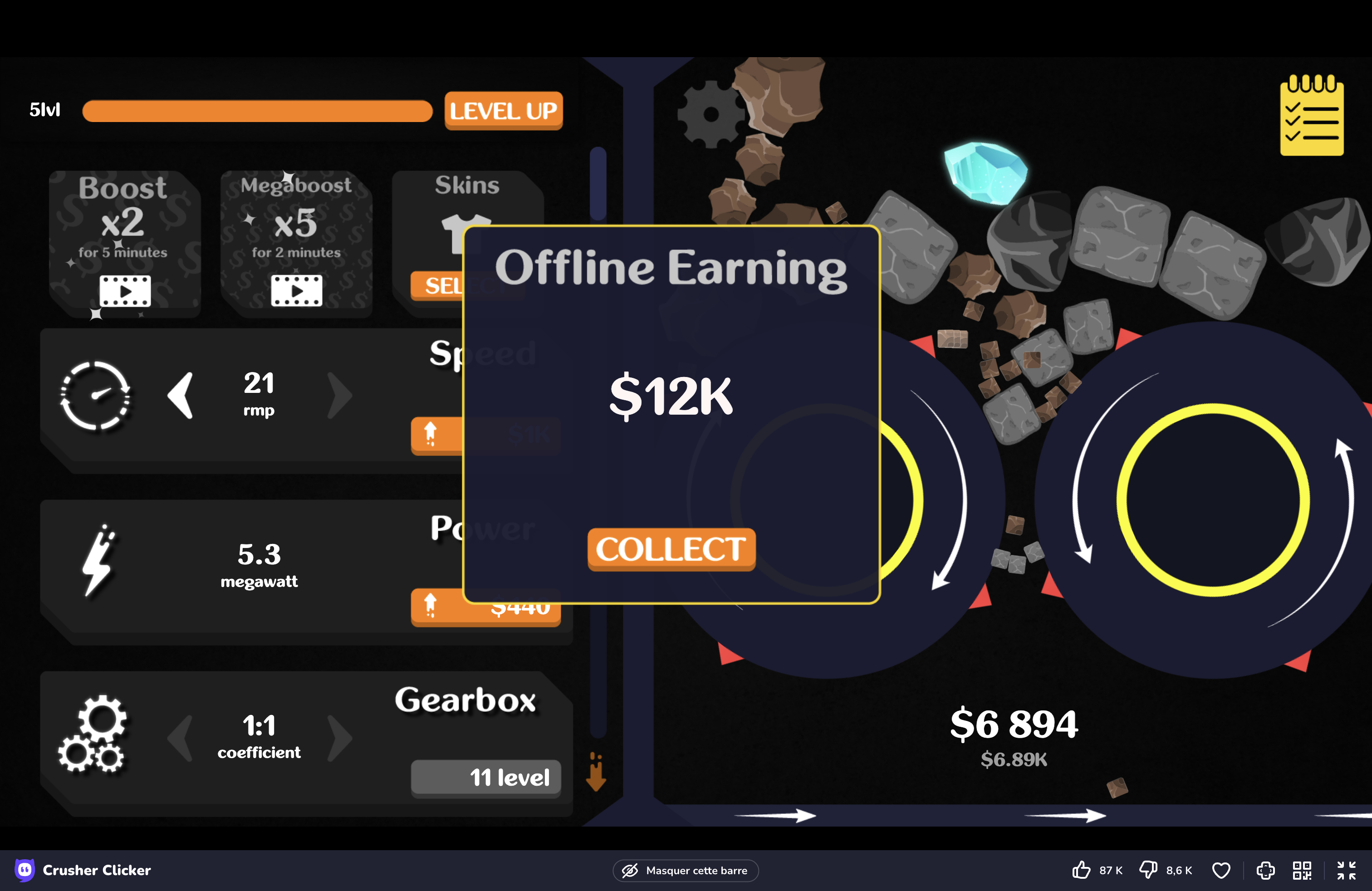The image size is (1372, 891).
Task: Watch video for Megaboost x5 reward
Action: (x=296, y=290)
